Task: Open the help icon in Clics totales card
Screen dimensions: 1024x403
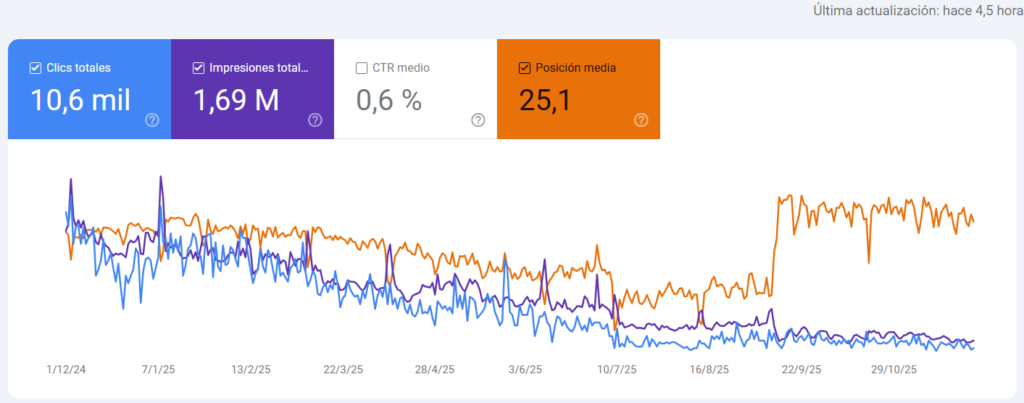Action: pos(152,120)
